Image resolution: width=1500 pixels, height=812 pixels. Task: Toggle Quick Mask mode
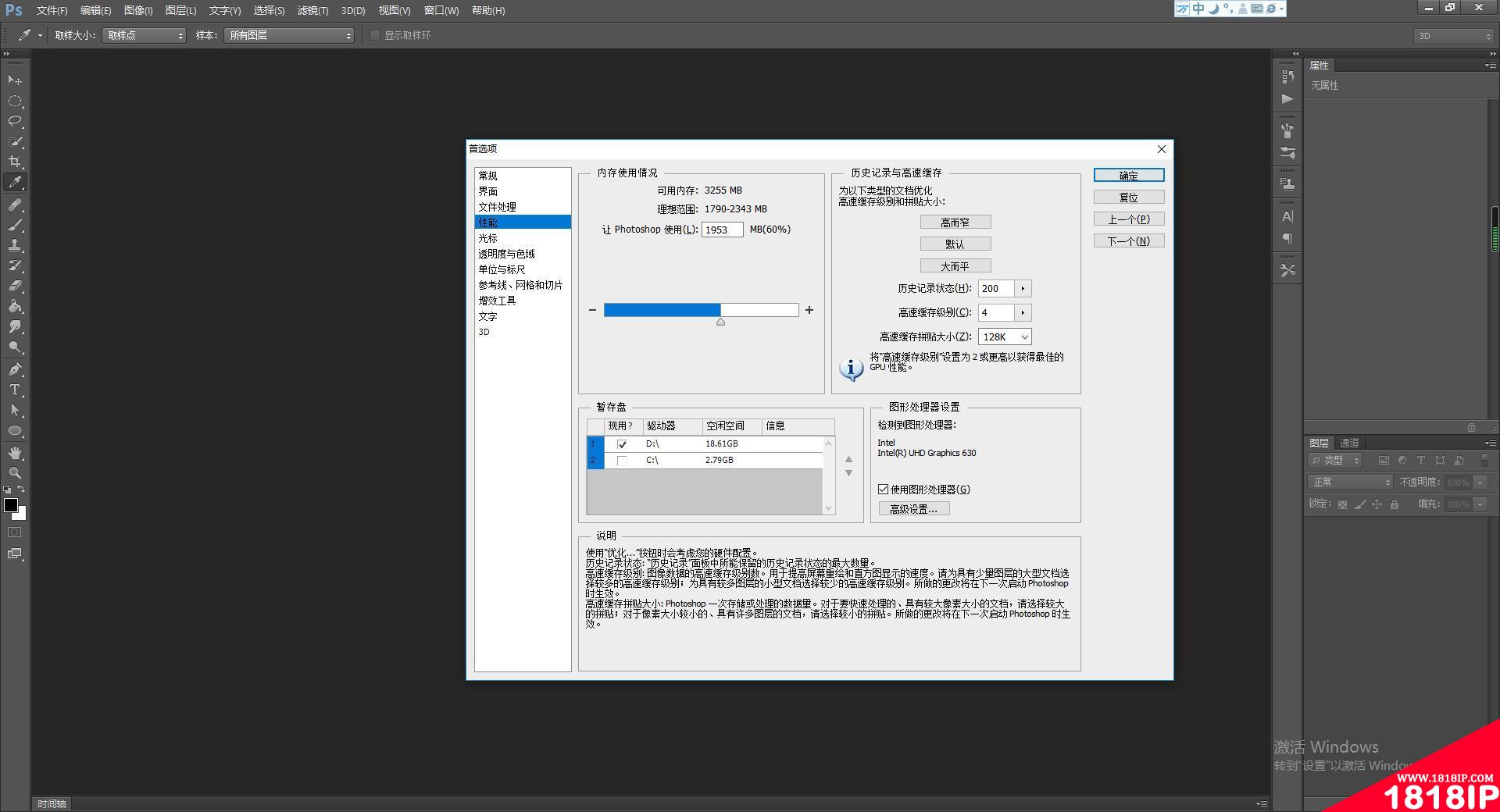click(x=15, y=532)
